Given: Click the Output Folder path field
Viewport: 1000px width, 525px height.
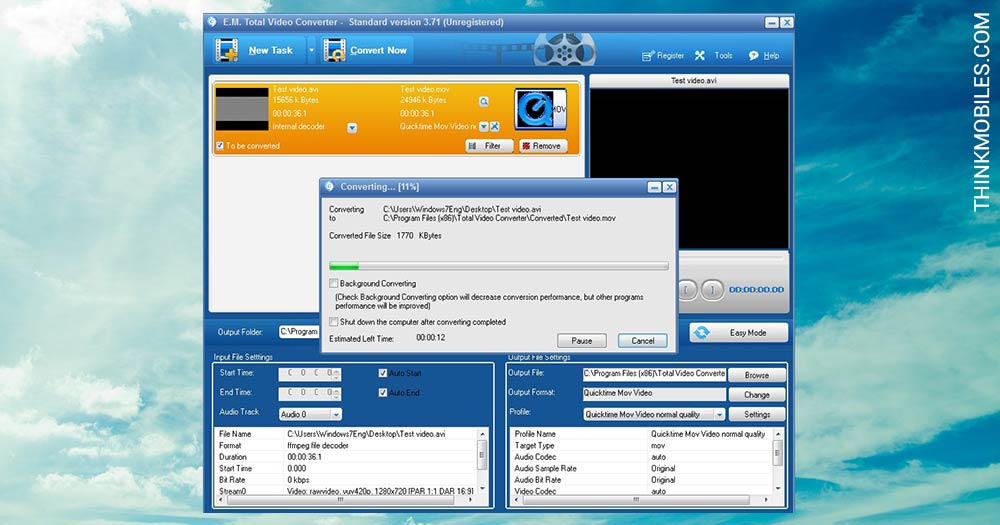Looking at the screenshot, I should 299,332.
